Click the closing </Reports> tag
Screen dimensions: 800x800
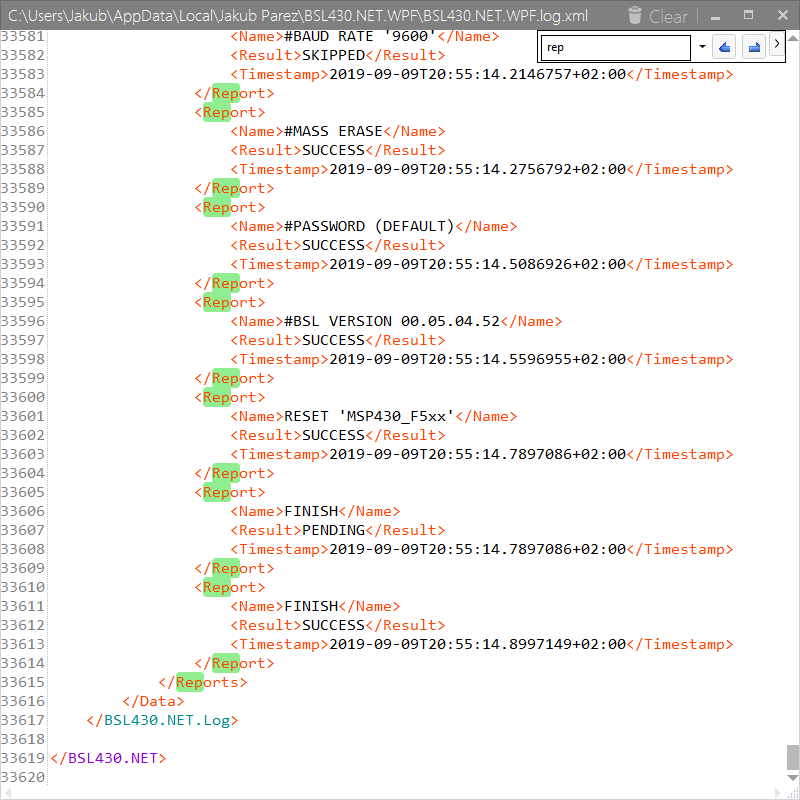(x=203, y=682)
